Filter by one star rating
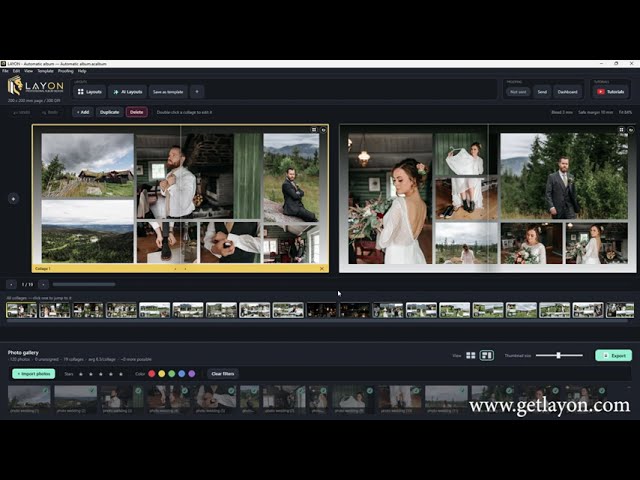This screenshot has height=480, width=640. click(x=81, y=374)
